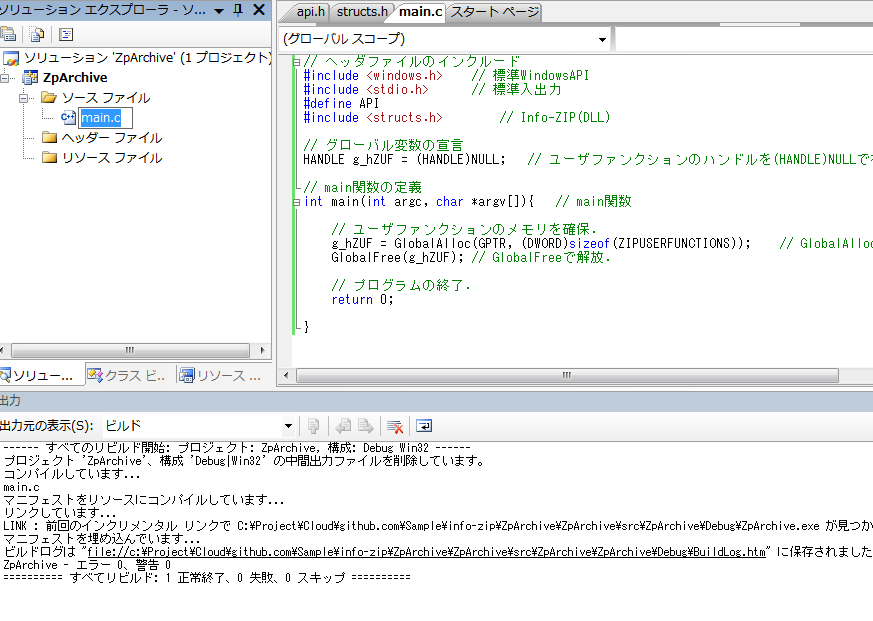Click editor scroll left arrow
The height and width of the screenshot is (621, 873).
click(x=286, y=375)
